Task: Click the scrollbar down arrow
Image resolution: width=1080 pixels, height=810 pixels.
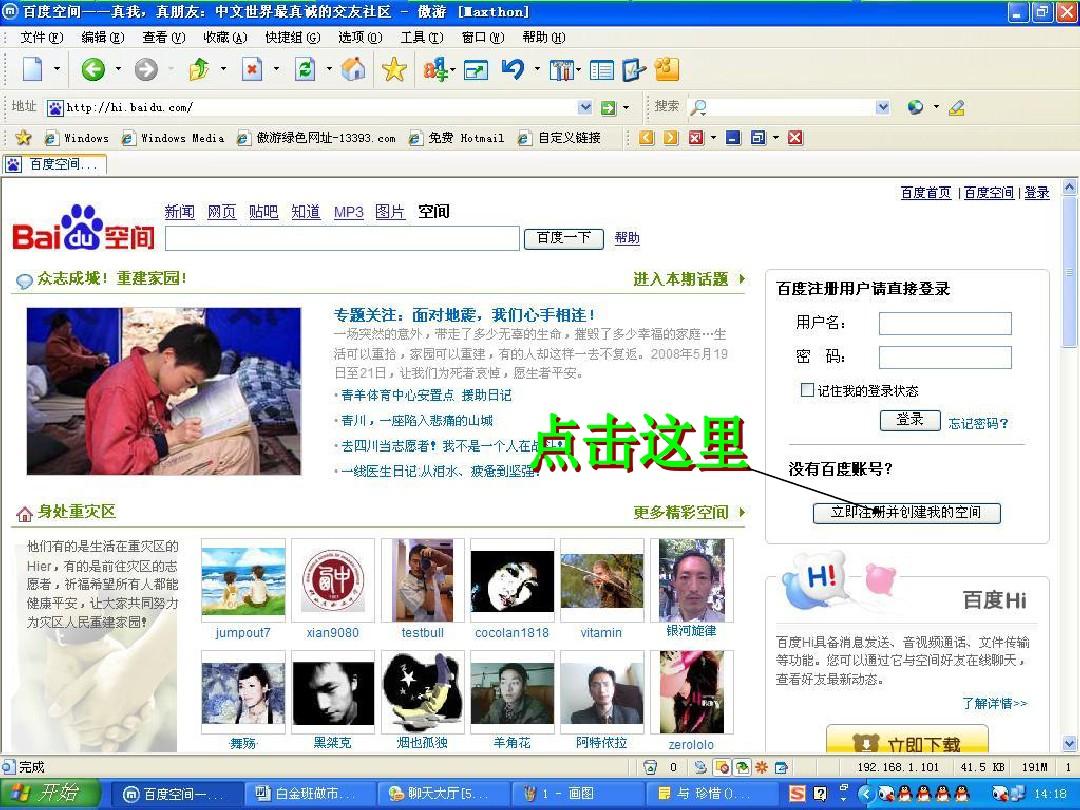Action: pos(1069,743)
